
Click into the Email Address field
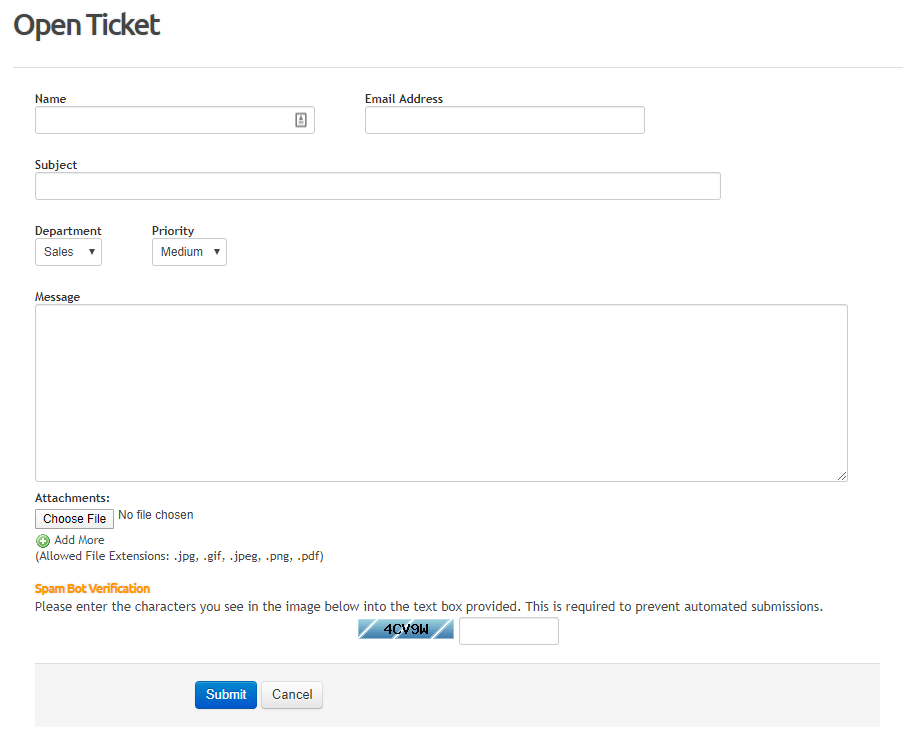tap(504, 120)
